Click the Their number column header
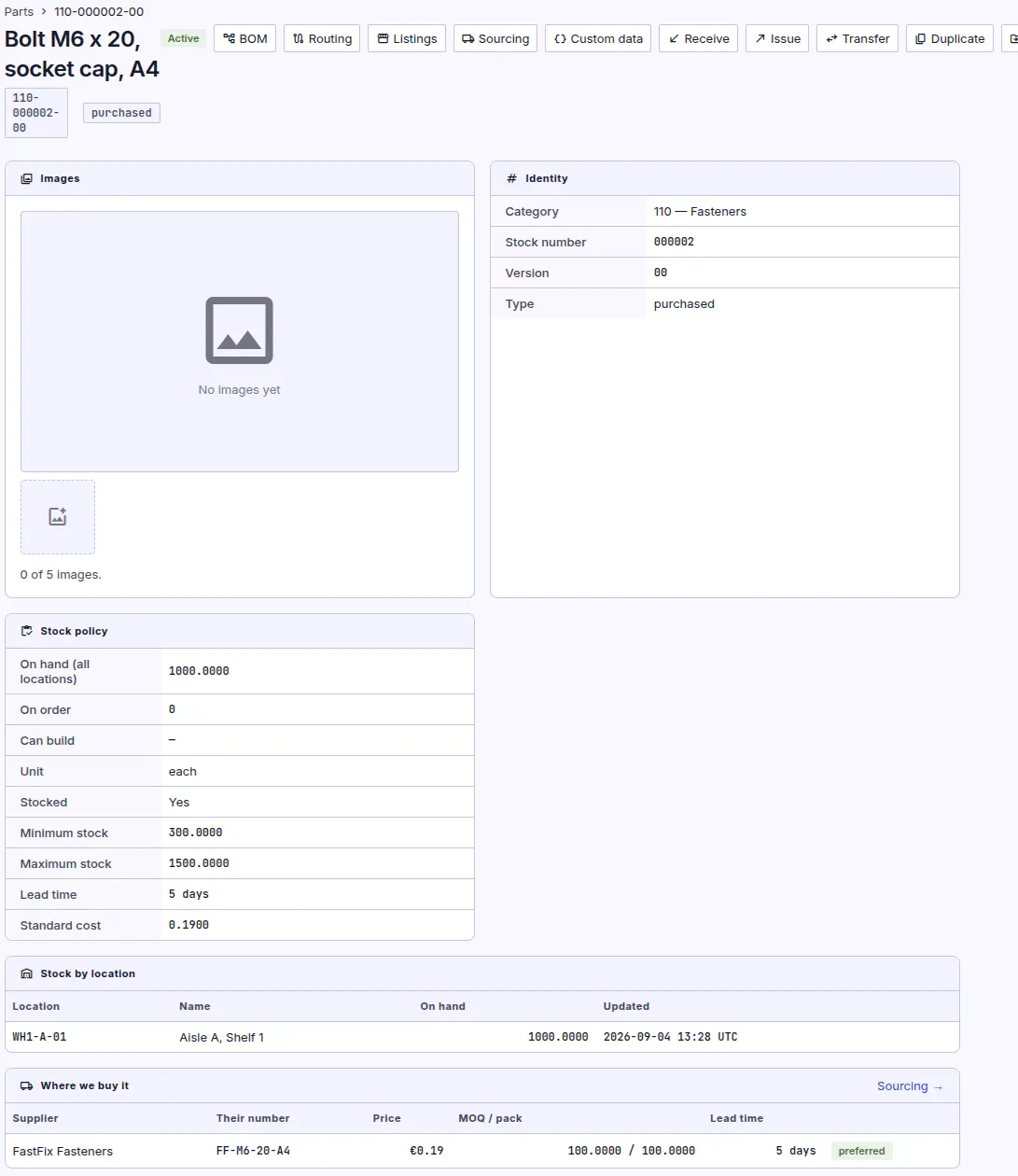 click(x=253, y=1118)
